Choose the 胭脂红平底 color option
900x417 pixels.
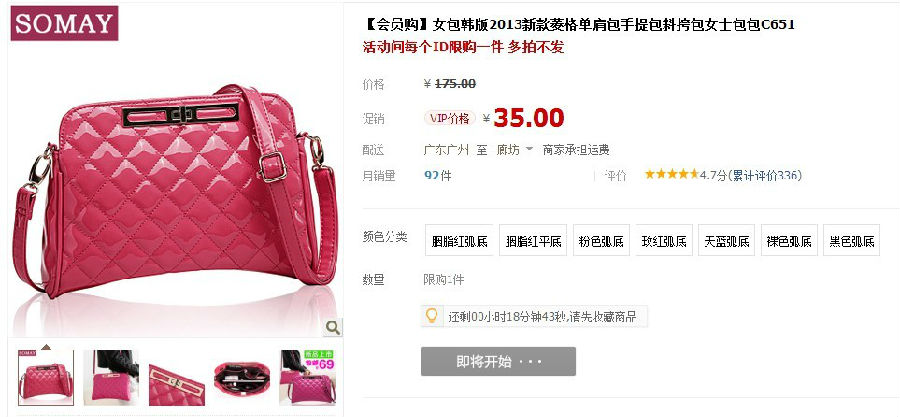click(533, 240)
